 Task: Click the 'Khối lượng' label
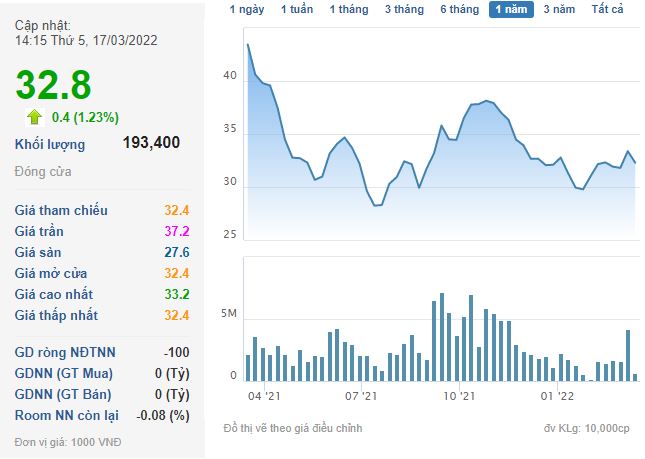[x=50, y=144]
